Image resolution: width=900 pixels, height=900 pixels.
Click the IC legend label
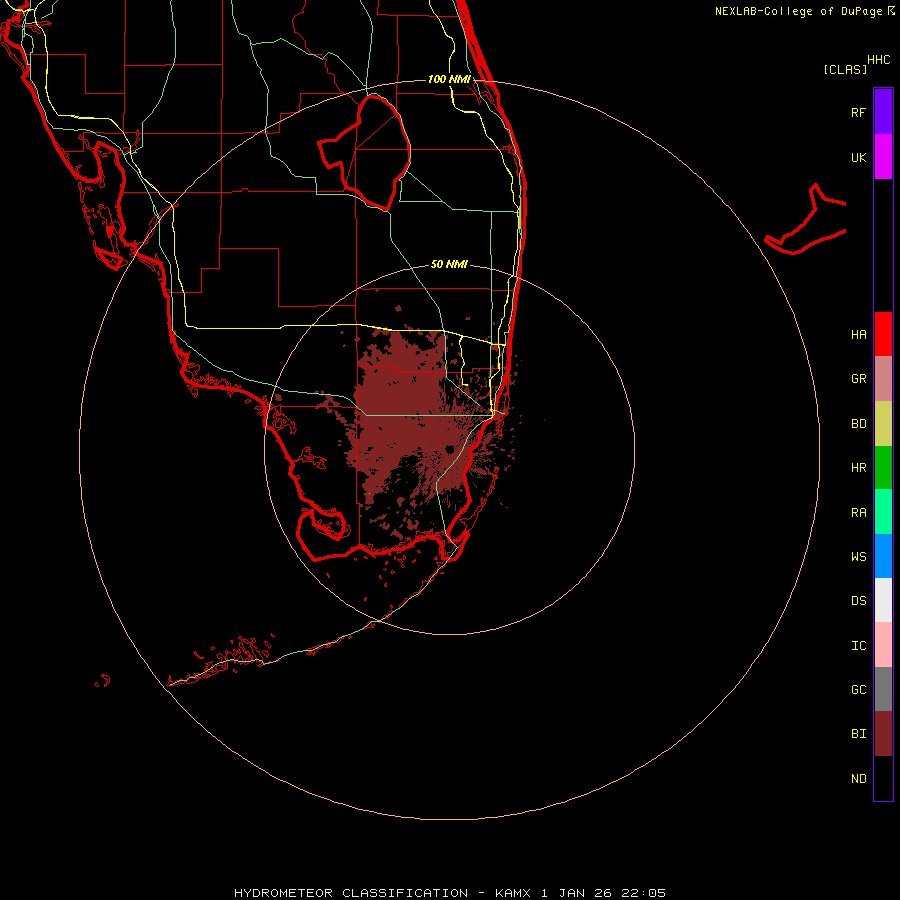click(858, 646)
